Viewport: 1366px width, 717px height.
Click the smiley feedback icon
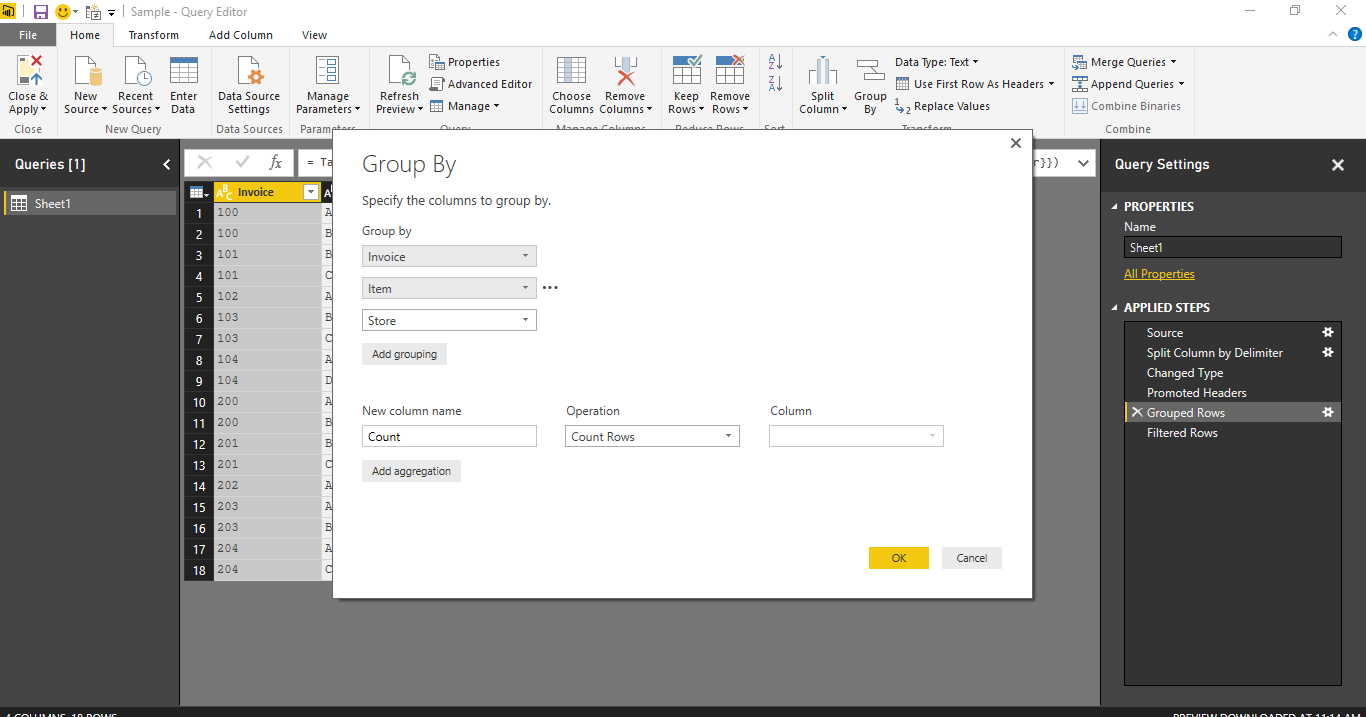point(63,12)
